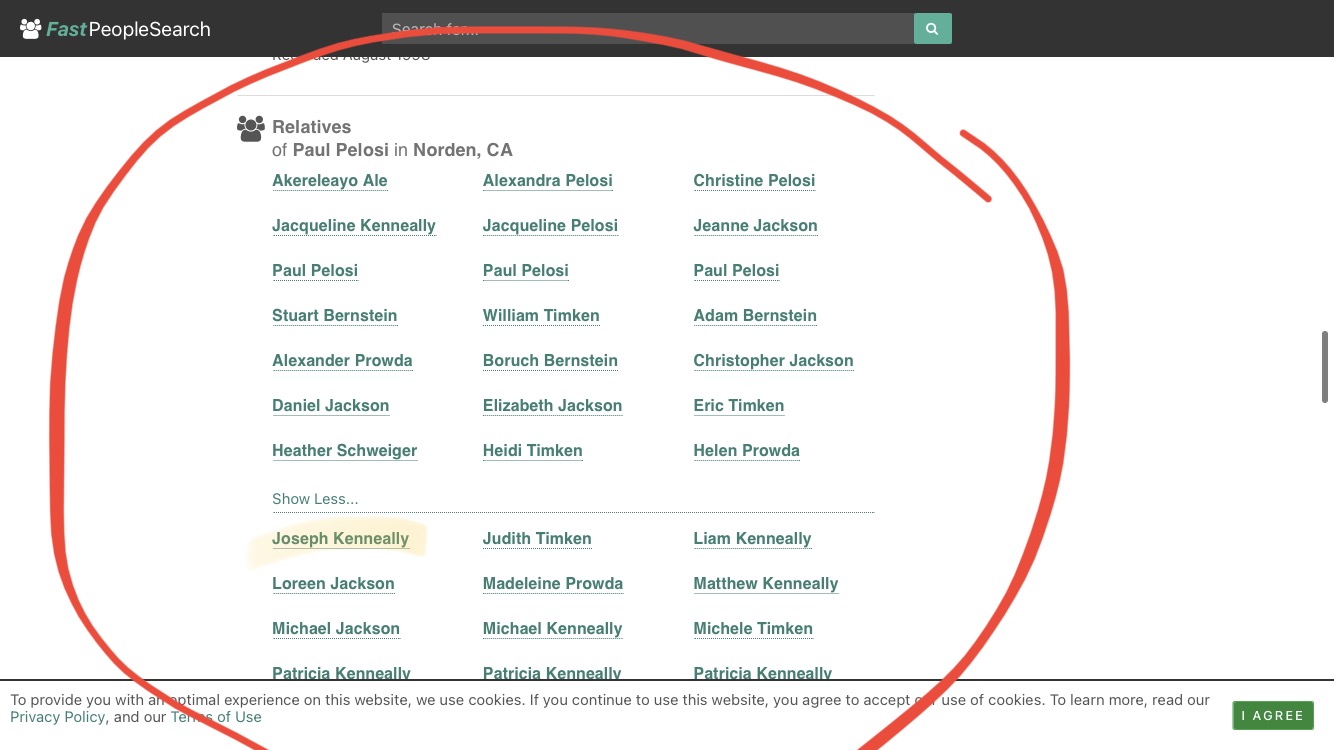Open Eric Timken's profile
This screenshot has width=1334, height=750.
[739, 406]
